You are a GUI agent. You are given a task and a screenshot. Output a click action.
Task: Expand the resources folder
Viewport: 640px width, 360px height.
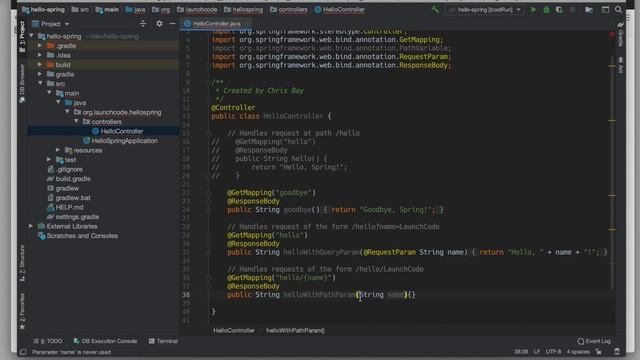[58, 150]
